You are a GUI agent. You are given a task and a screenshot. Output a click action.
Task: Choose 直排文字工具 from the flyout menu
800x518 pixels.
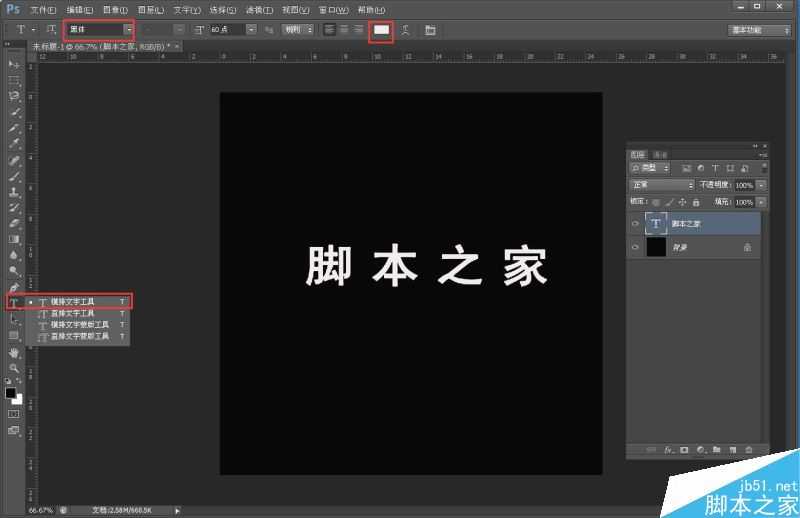click(x=80, y=313)
